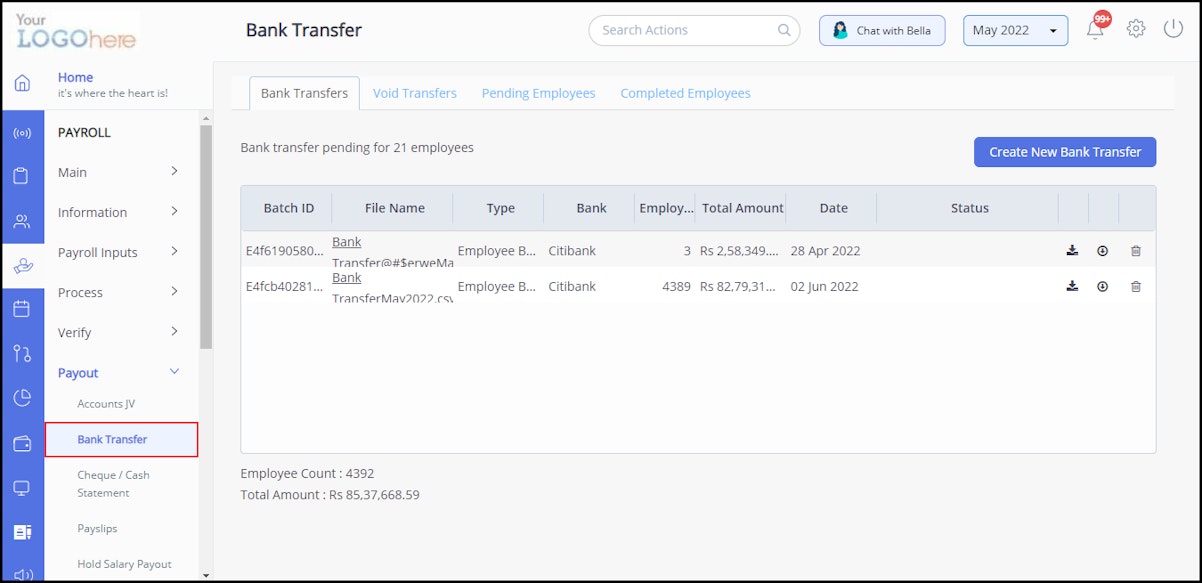Open Chat with Bella
Screen dimensions: 1202x583
(x=881, y=30)
